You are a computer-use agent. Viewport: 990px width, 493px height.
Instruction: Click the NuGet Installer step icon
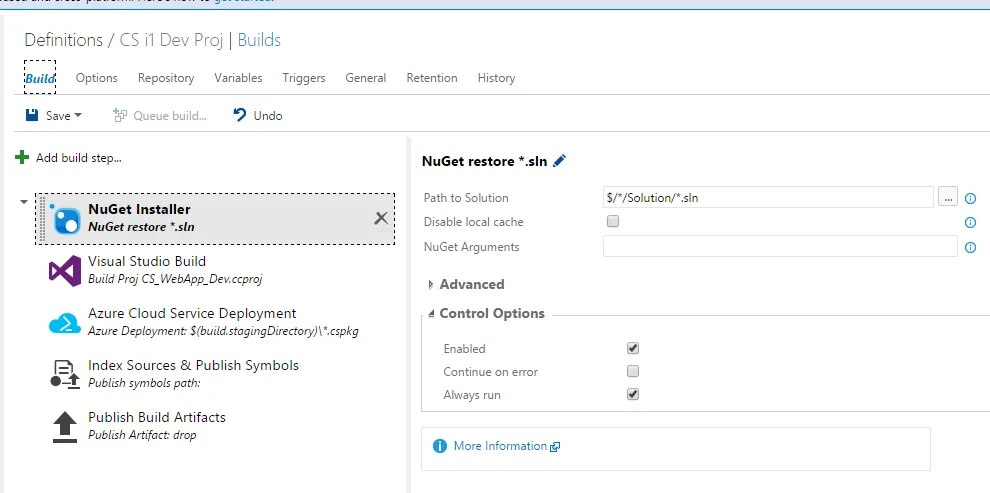66,219
